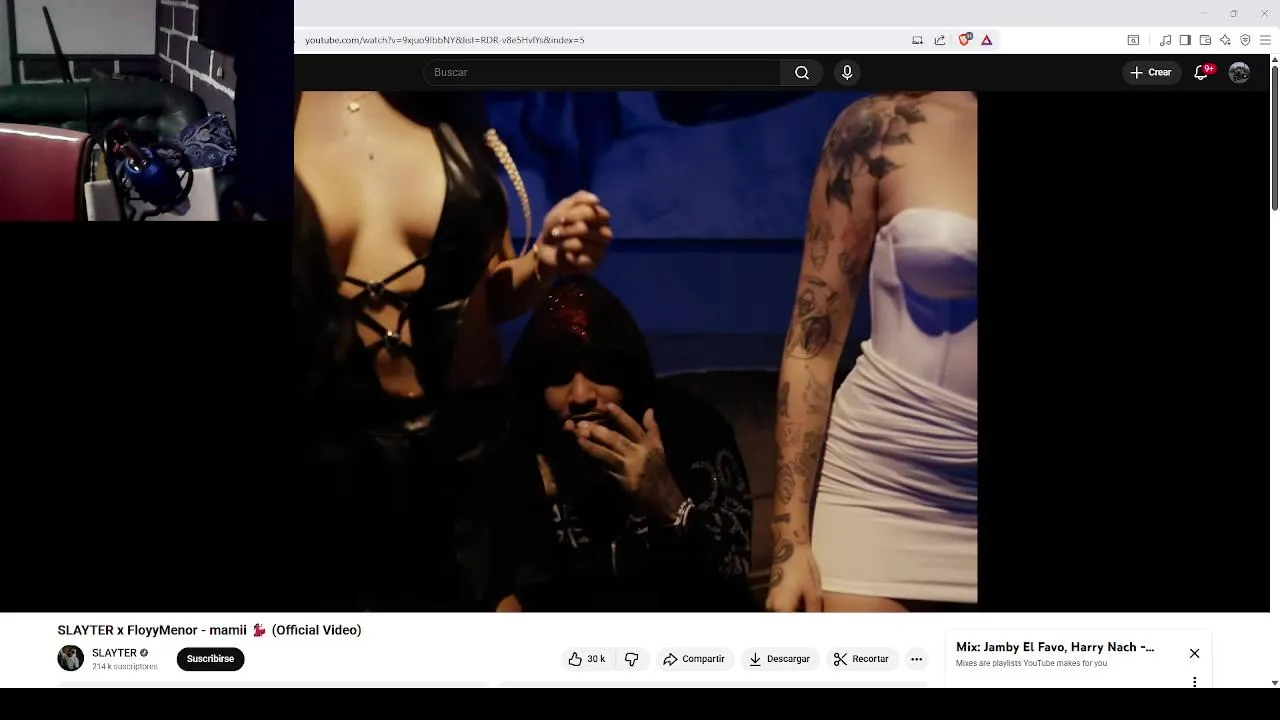The image size is (1280, 720).
Task: Toggle the browser sidebar panel icon
Action: click(1185, 40)
